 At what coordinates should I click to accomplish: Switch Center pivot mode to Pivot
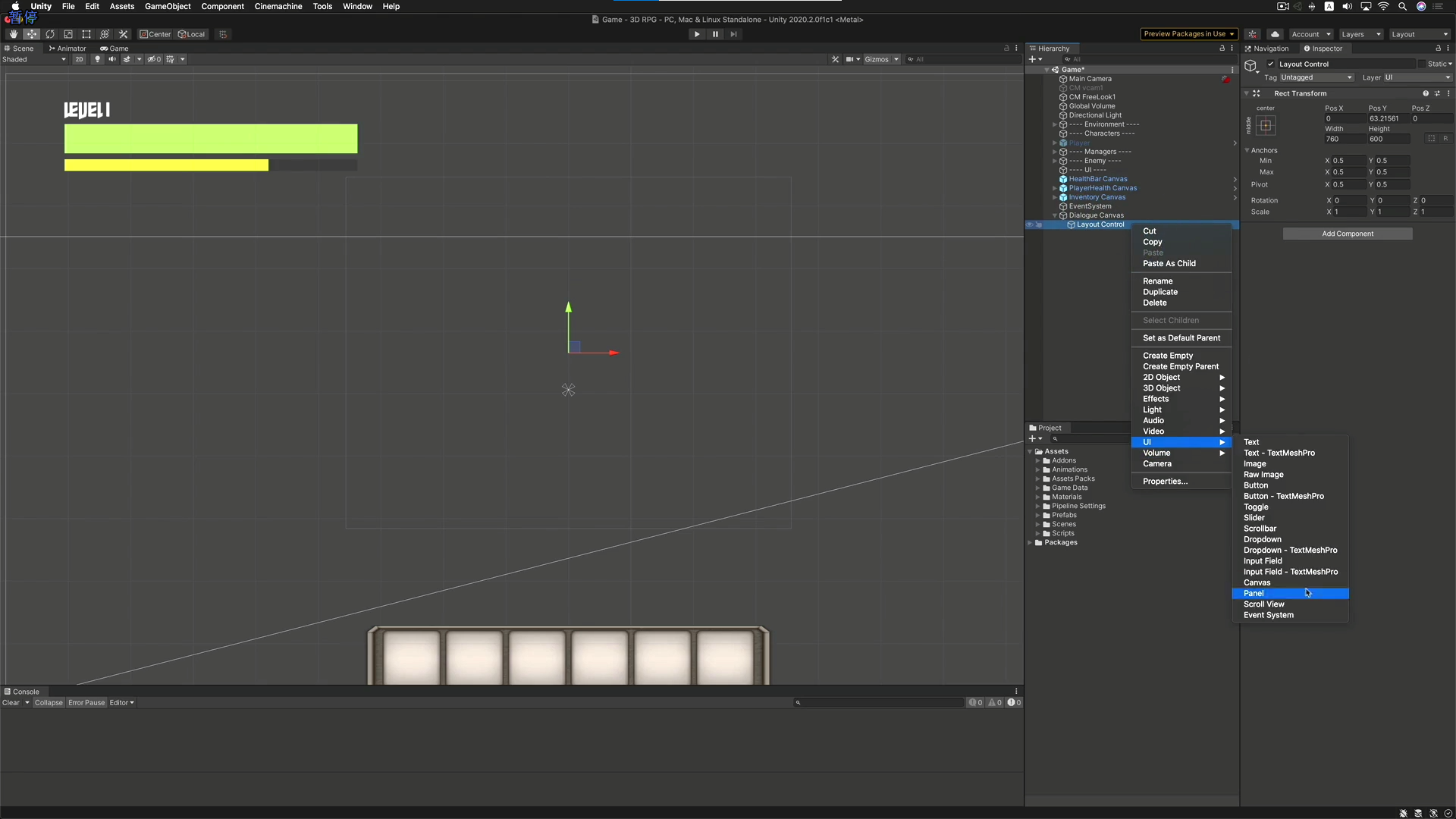[155, 34]
